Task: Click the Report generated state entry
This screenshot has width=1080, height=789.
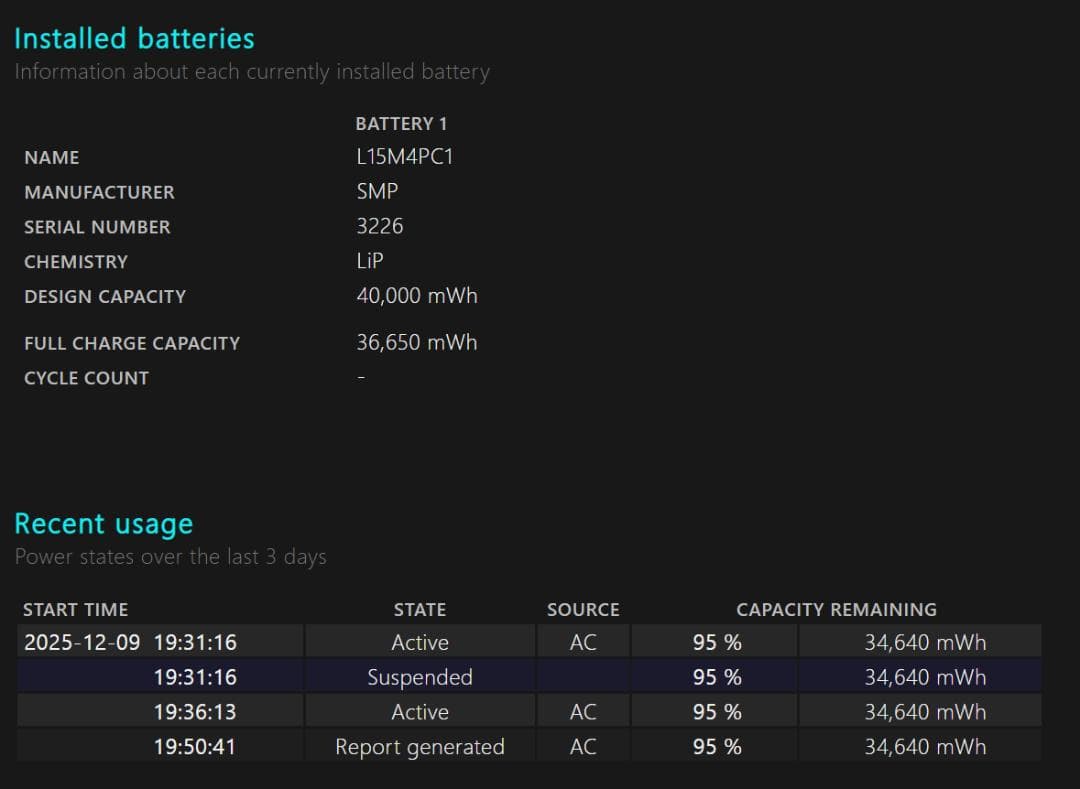Action: click(x=420, y=747)
